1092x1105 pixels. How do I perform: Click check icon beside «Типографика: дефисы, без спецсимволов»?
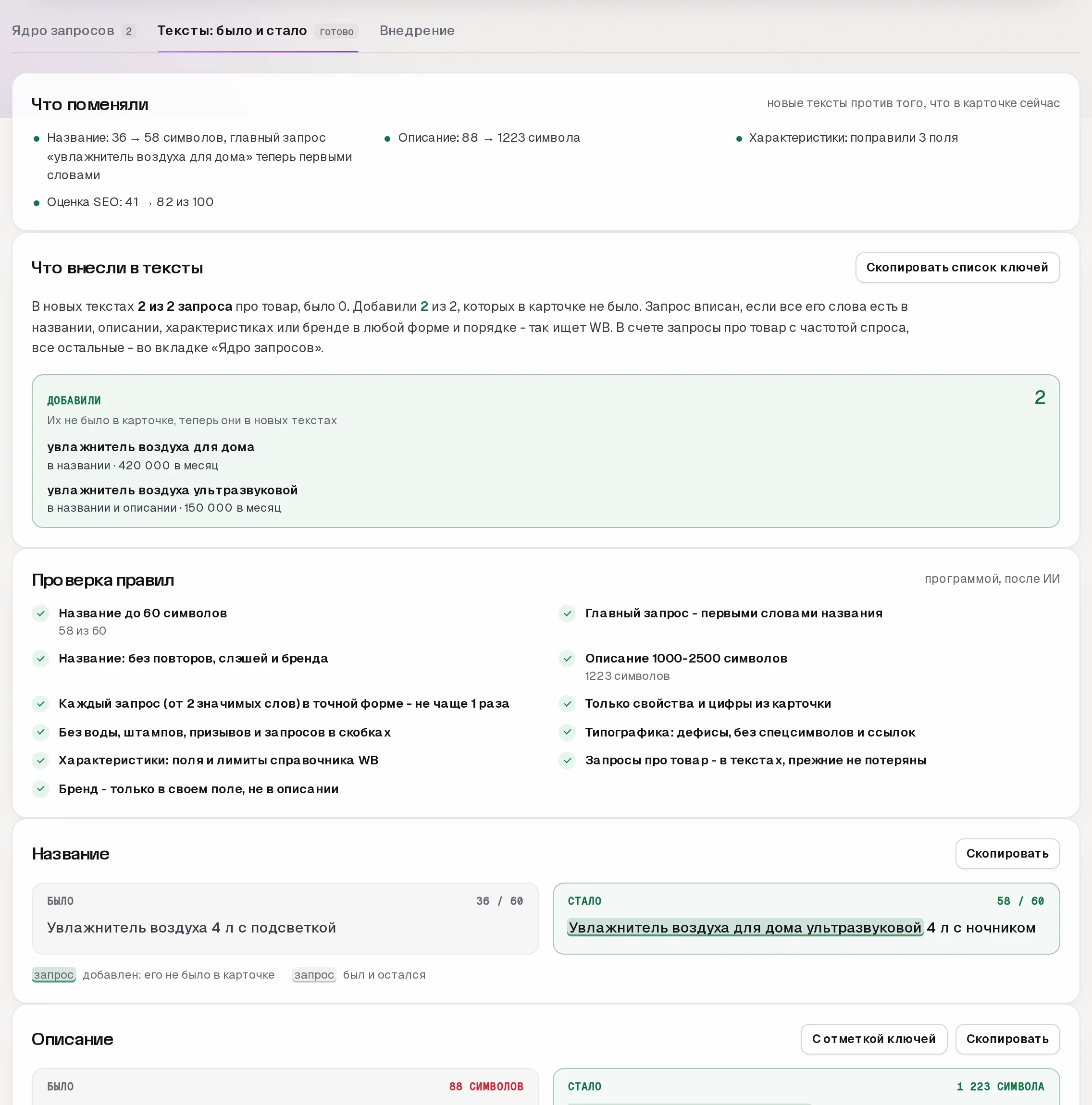click(567, 732)
